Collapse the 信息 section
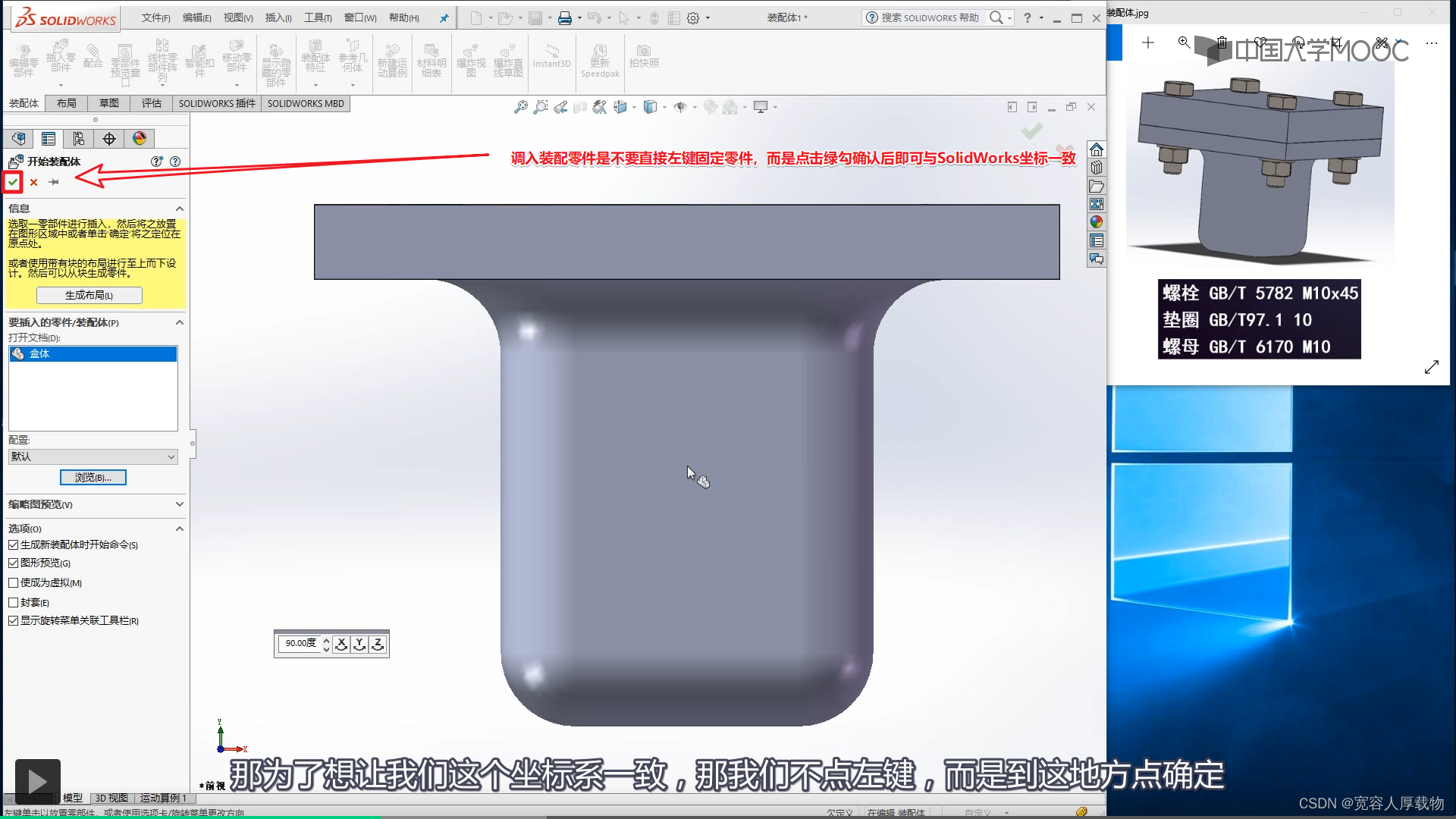The image size is (1456, 819). [x=180, y=209]
